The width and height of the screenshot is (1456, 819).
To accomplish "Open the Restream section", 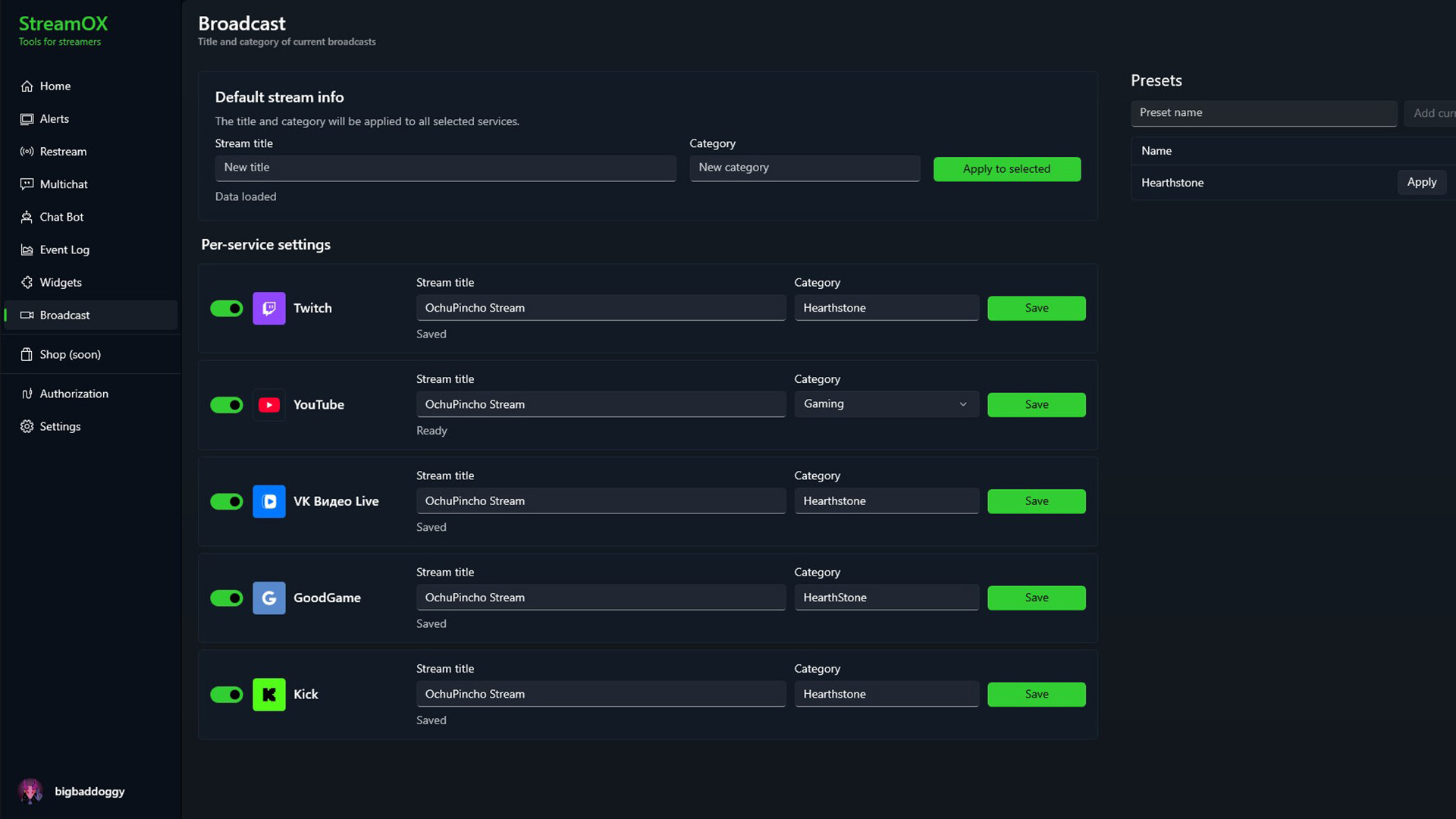I will (91, 152).
